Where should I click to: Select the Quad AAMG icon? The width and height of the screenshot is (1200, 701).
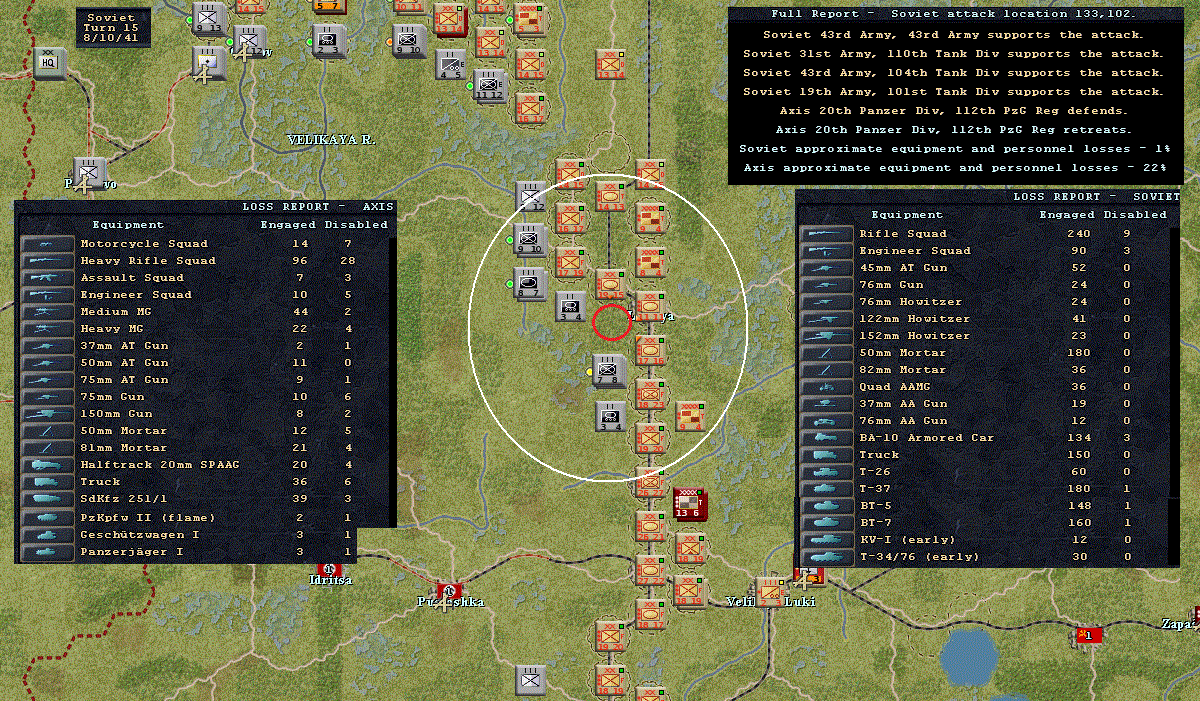[826, 387]
